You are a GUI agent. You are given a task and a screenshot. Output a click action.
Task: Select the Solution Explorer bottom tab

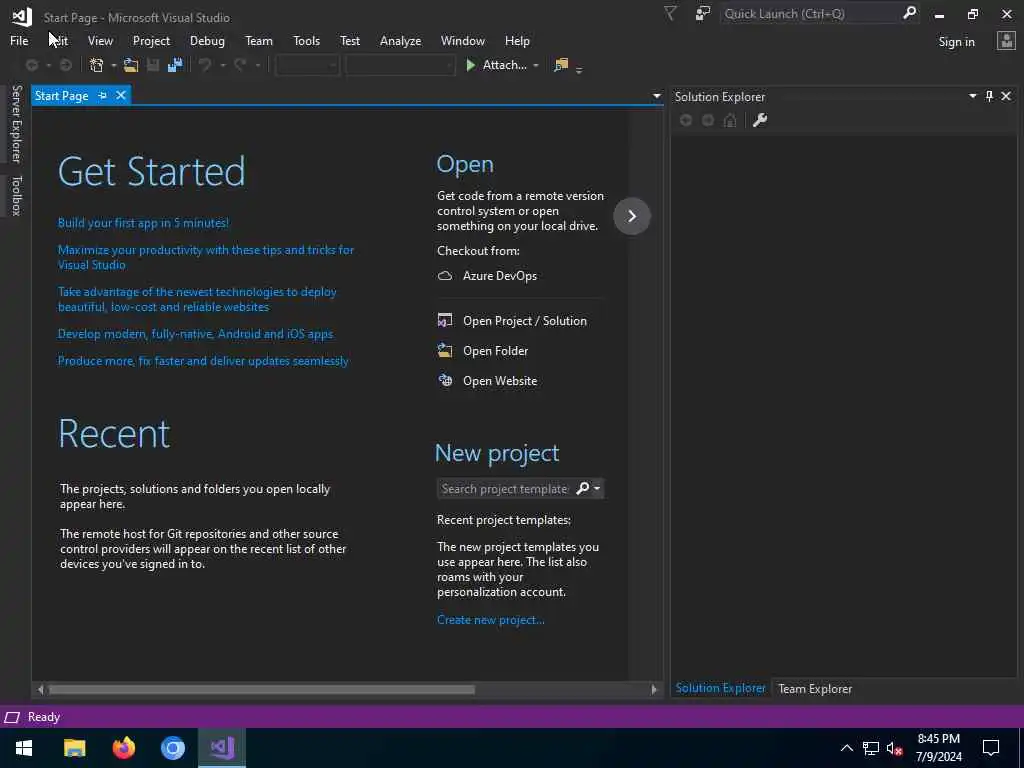[720, 688]
